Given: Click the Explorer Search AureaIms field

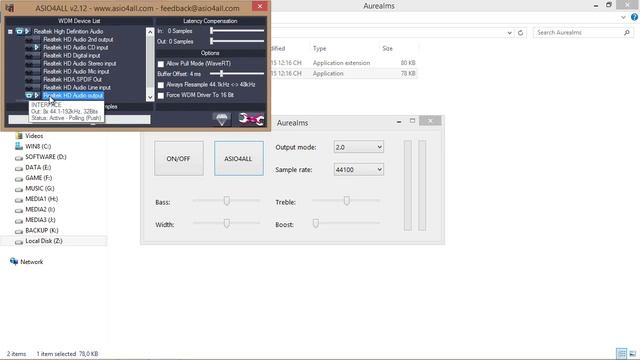Looking at the screenshot, I should click(582, 32).
